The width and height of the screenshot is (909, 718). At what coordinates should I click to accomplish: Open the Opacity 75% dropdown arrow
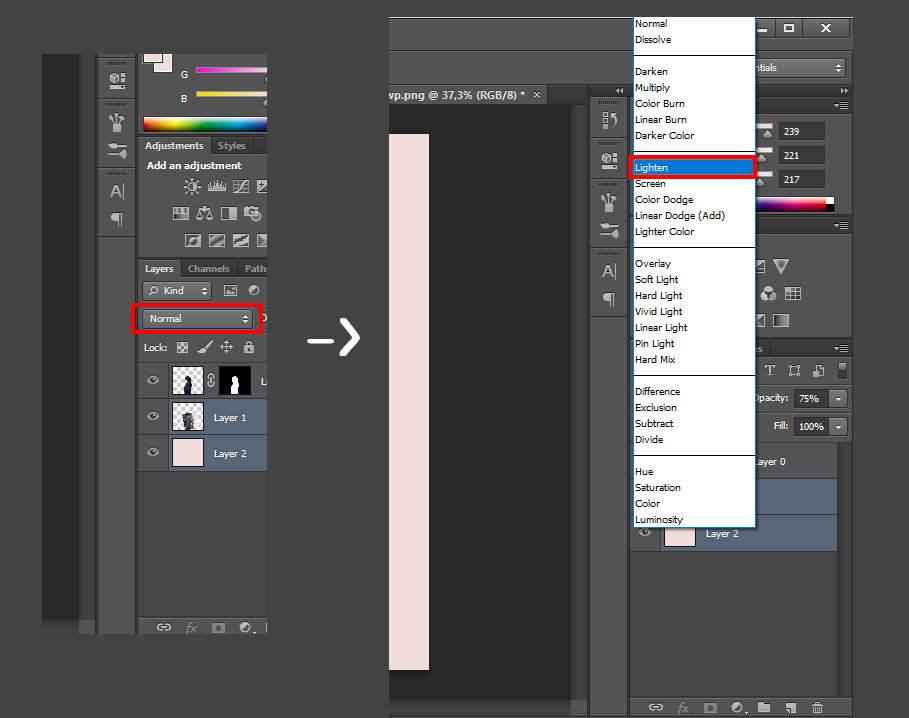coord(837,398)
